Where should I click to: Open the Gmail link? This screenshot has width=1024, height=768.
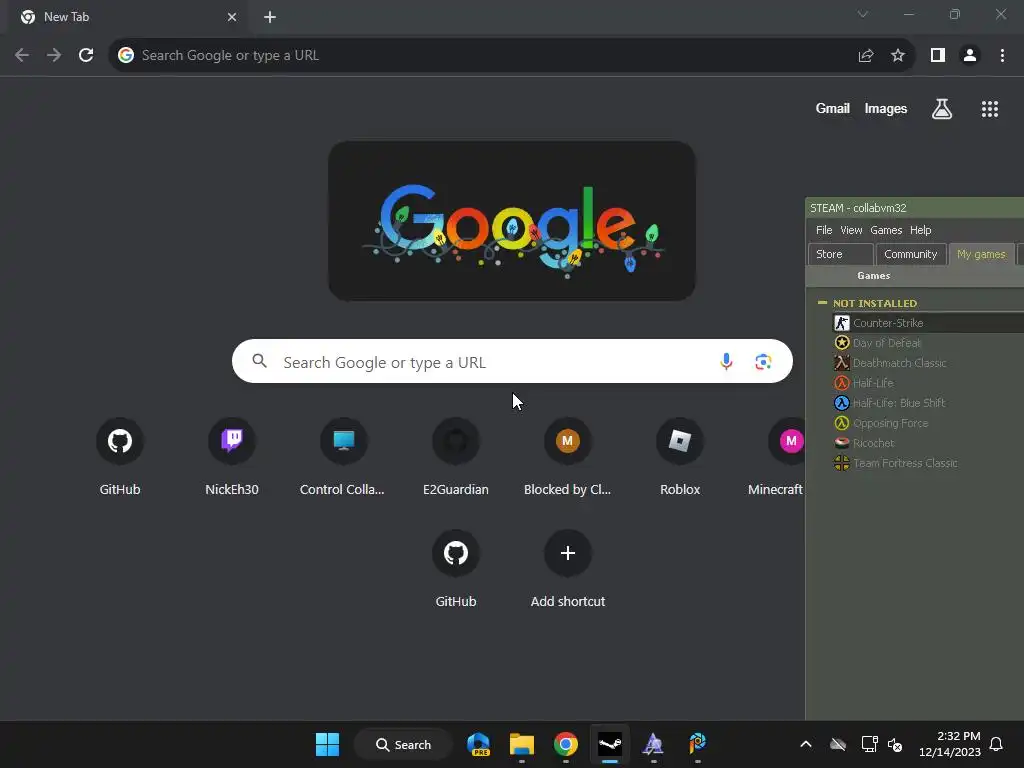tap(833, 108)
